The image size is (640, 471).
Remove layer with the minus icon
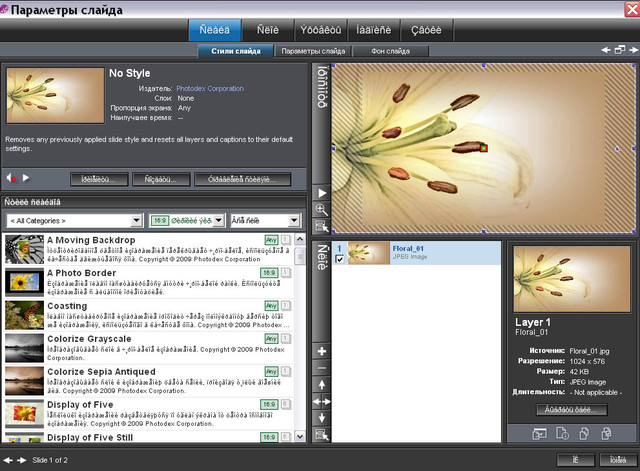coord(322,368)
